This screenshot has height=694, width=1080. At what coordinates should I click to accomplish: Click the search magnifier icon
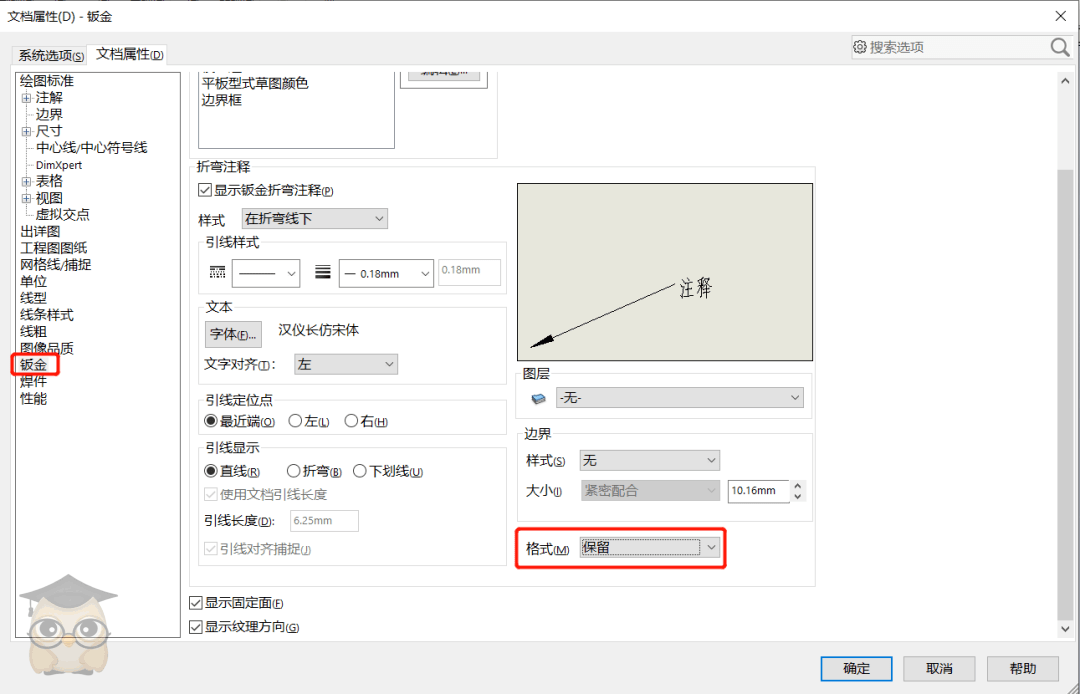1060,47
